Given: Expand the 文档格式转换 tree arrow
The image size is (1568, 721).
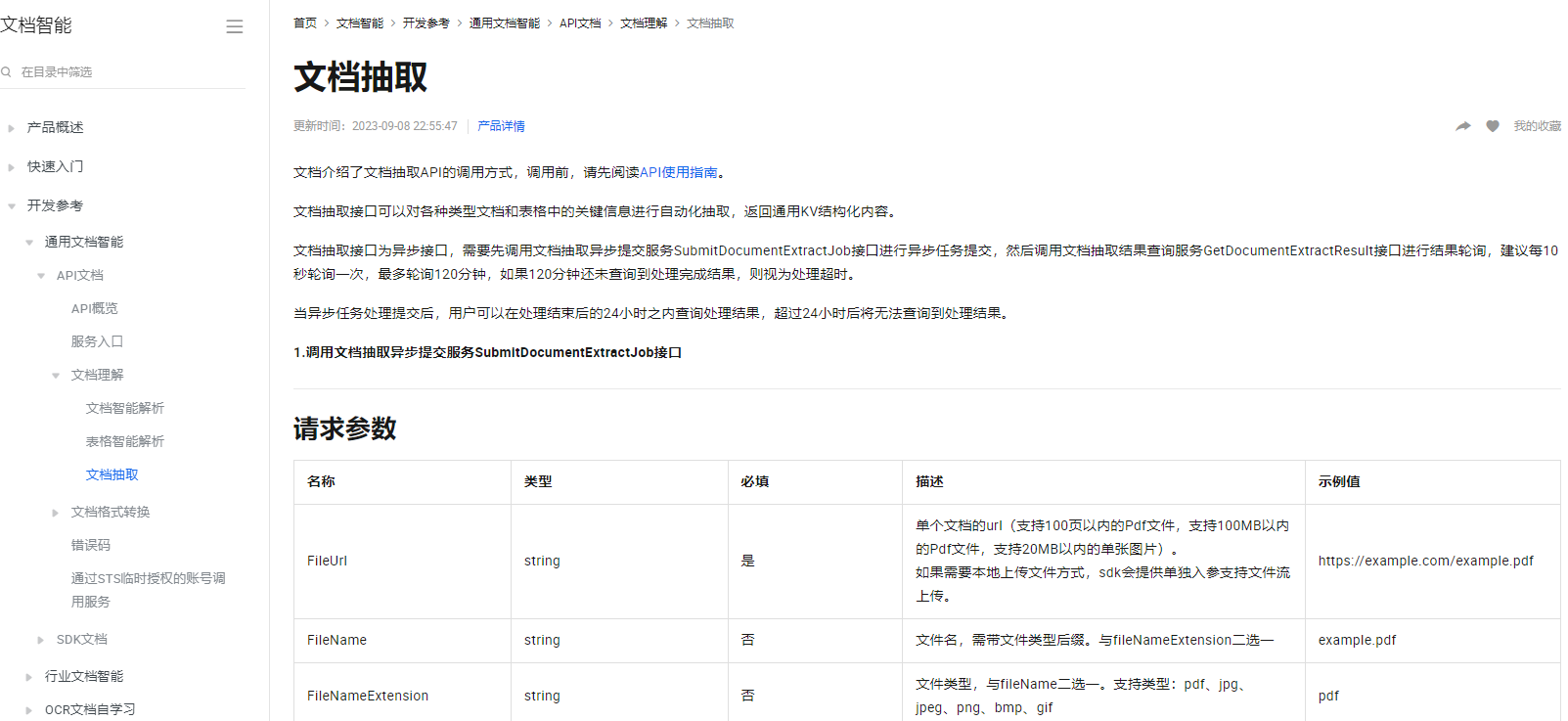Looking at the screenshot, I should coord(56,513).
